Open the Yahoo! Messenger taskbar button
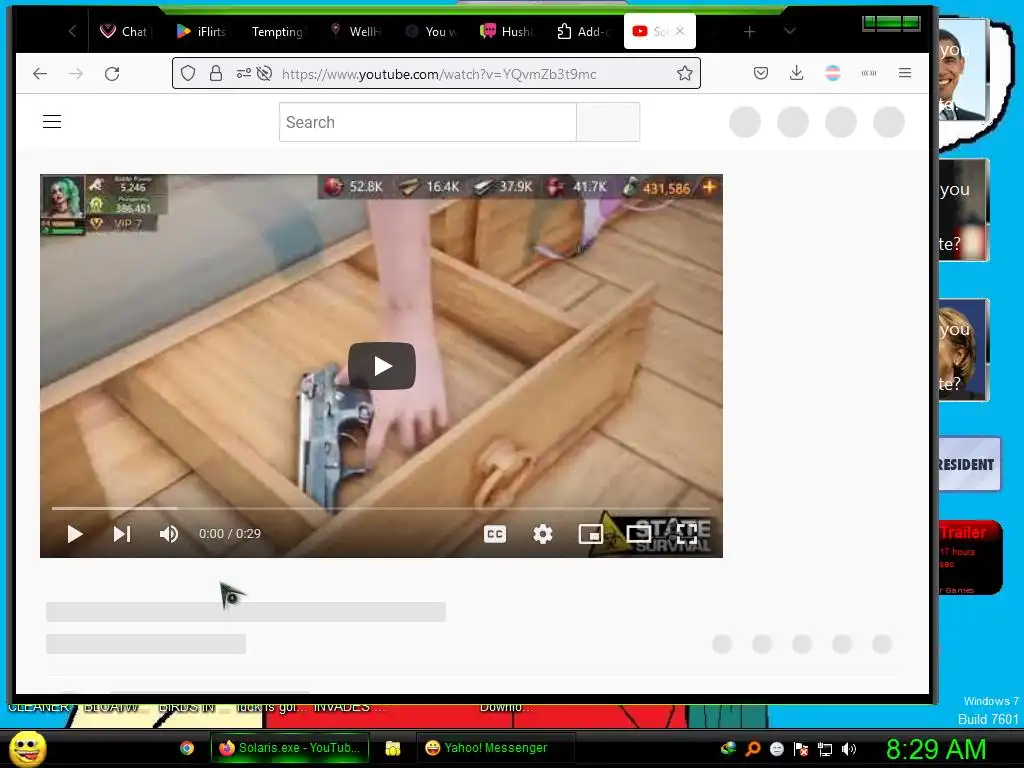The width and height of the screenshot is (1024, 768). coord(495,748)
